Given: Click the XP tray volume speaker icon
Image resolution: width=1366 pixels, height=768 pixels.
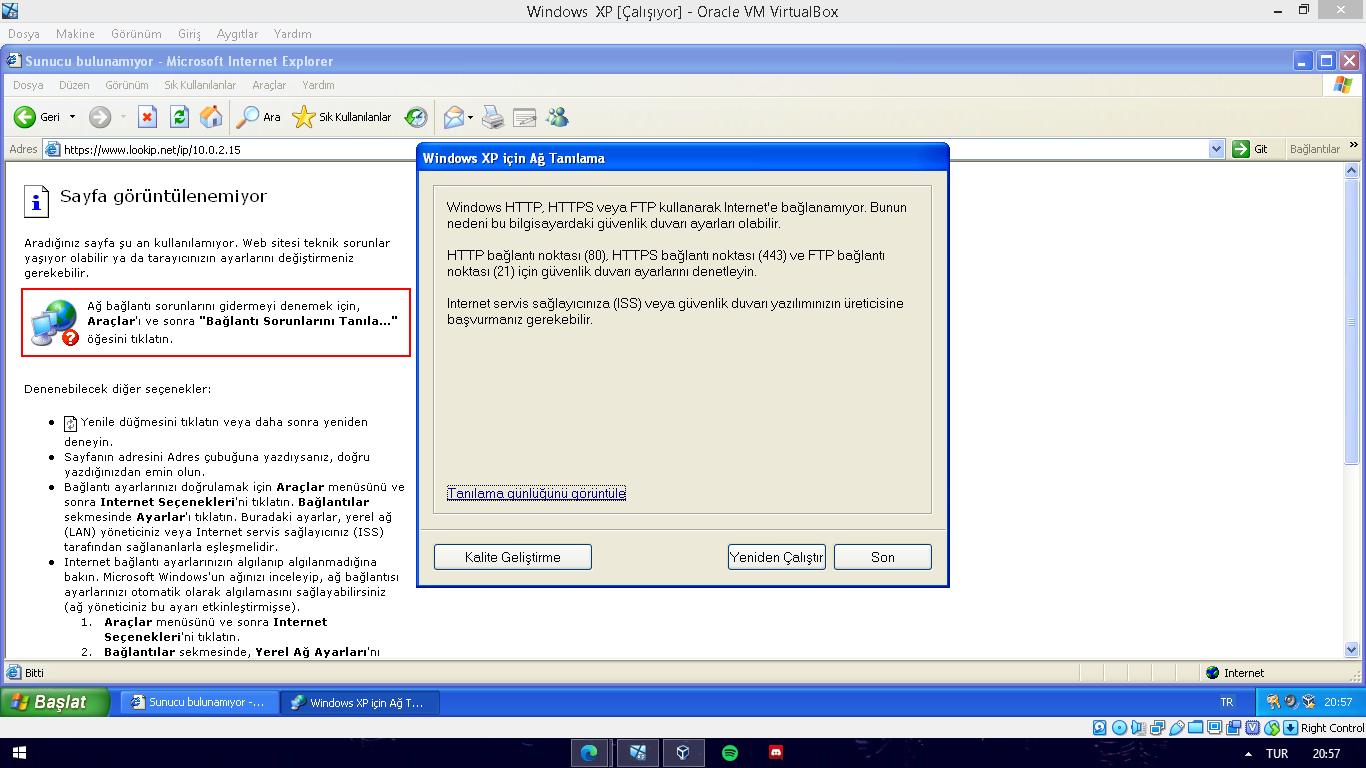Looking at the screenshot, I should [x=1291, y=702].
